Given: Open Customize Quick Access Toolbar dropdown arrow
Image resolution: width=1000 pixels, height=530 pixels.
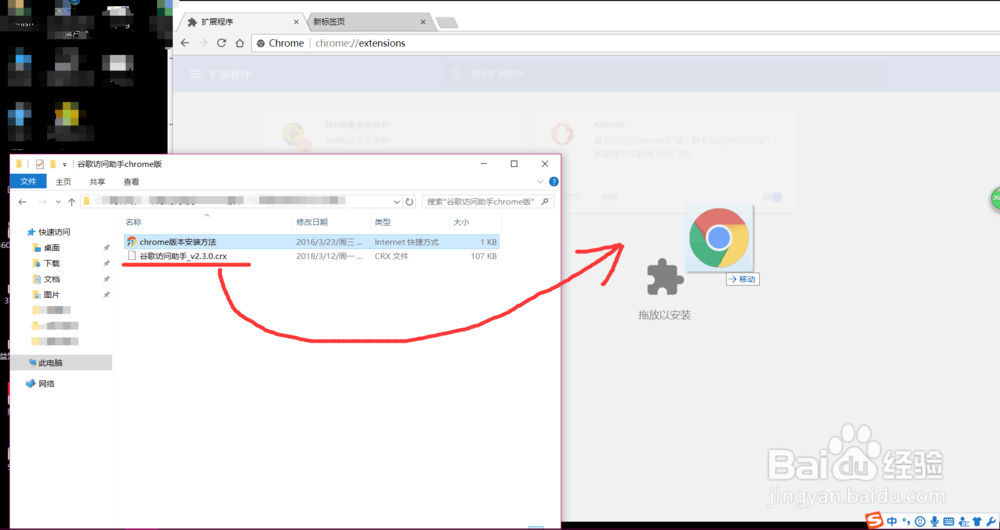Looking at the screenshot, I should 64,165.
